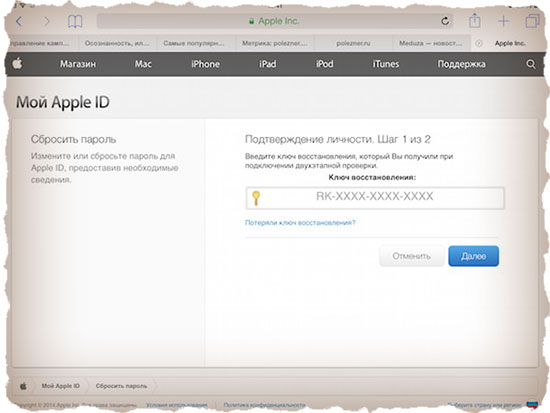The image size is (550, 413).
Task: Close the Apple Inc. tab
Action: [x=478, y=43]
